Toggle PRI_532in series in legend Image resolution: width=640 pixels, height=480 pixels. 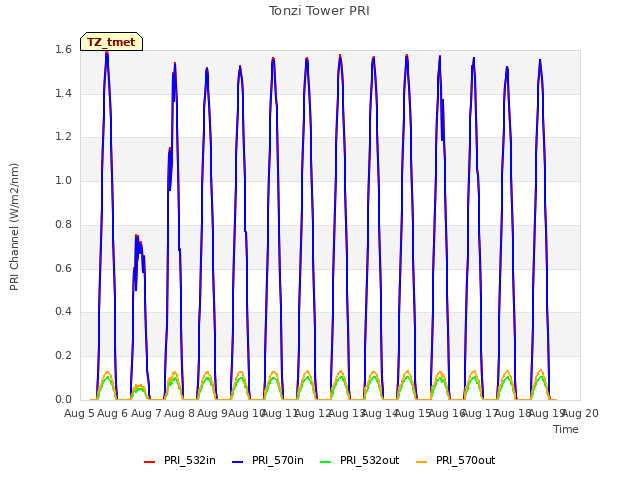pos(180,460)
